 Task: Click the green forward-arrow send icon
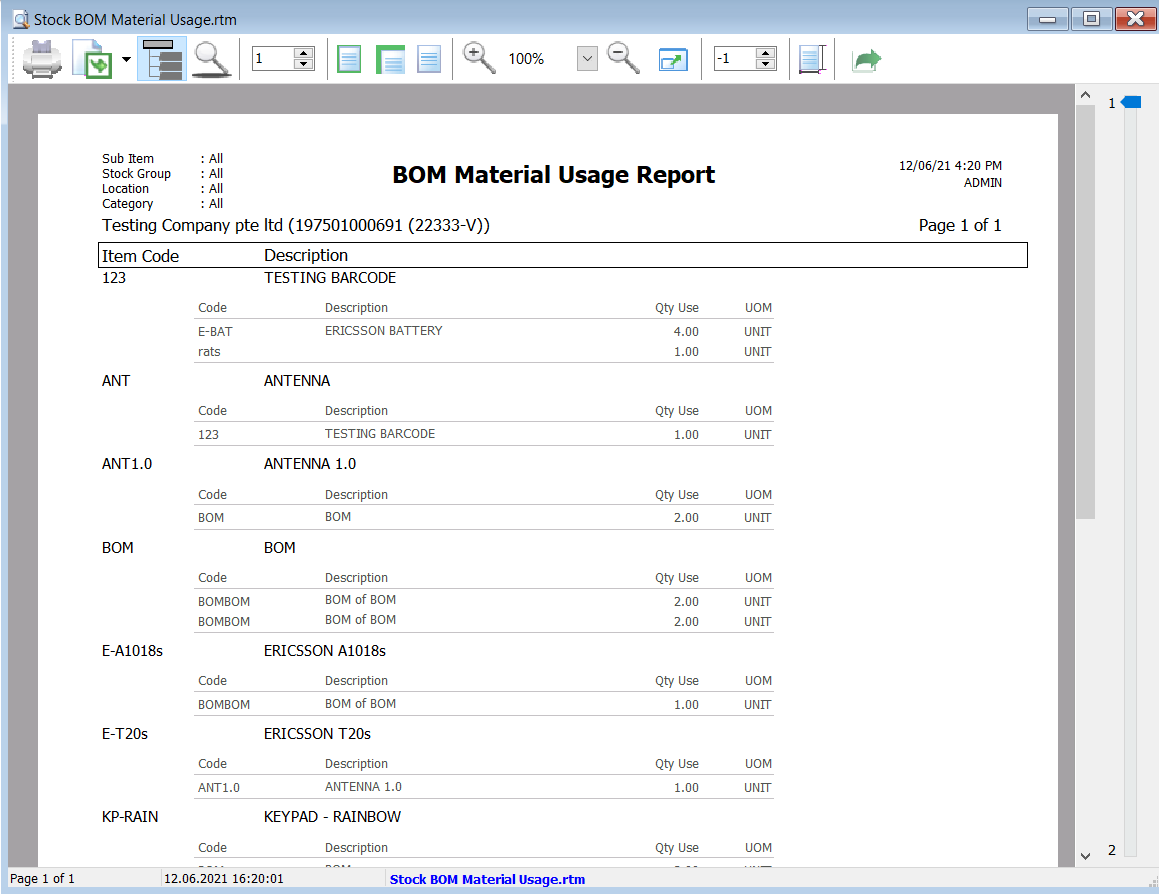pyautogui.click(x=866, y=58)
